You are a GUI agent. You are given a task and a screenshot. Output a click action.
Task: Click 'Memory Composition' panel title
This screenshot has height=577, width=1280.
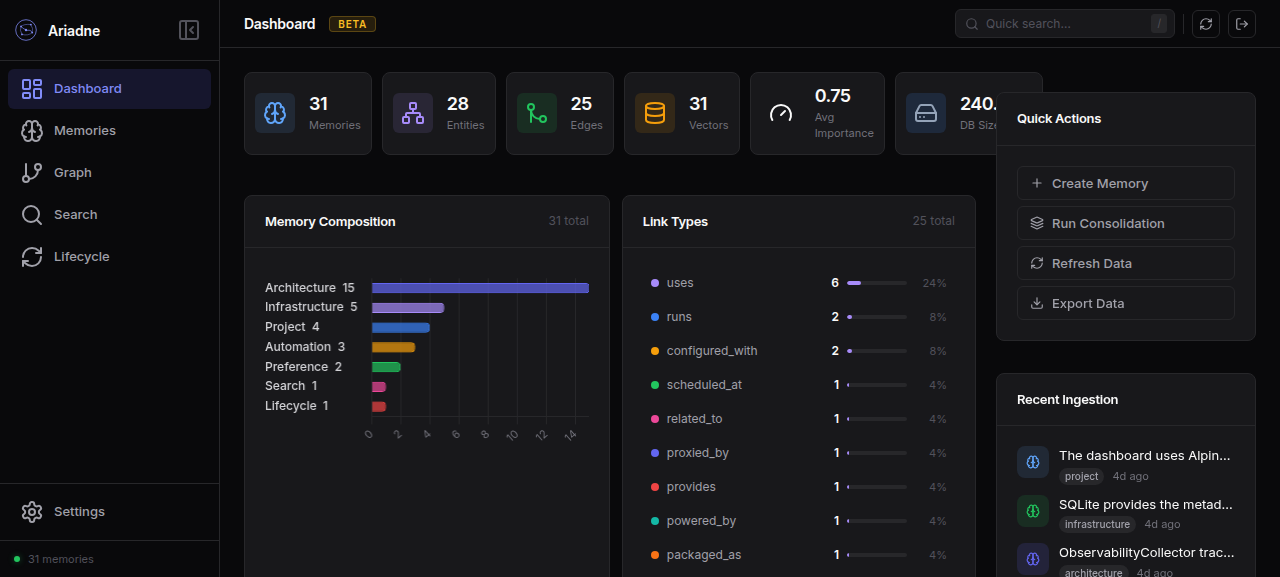pos(330,221)
